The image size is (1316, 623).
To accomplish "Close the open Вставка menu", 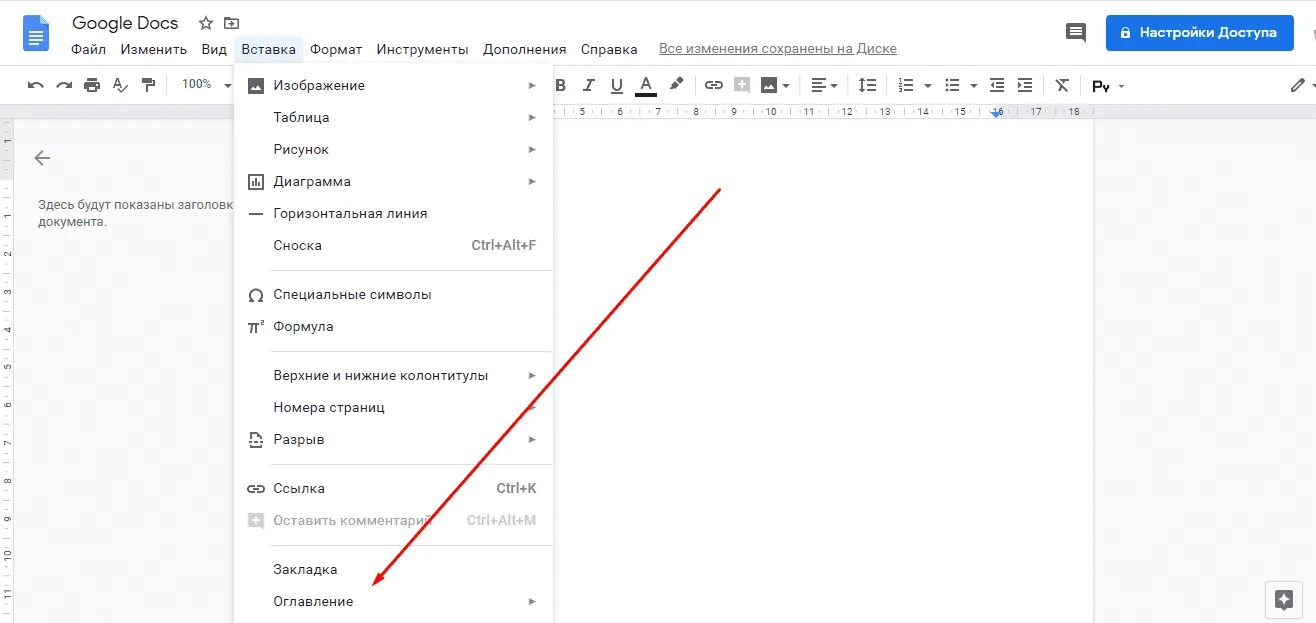I will (x=269, y=49).
